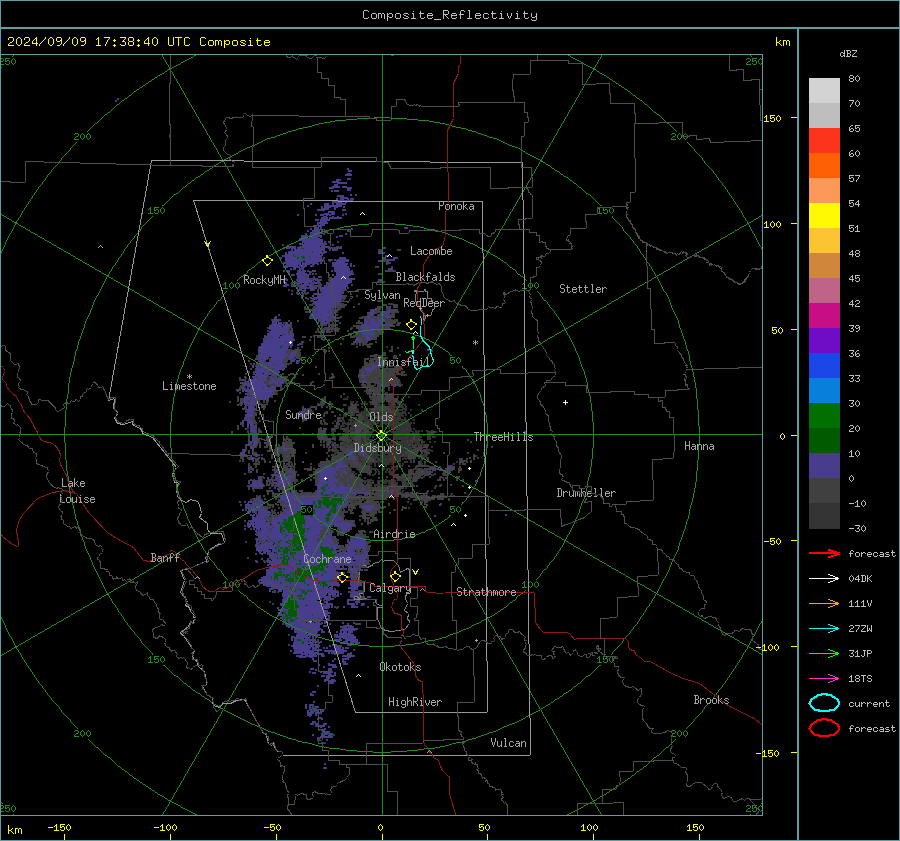This screenshot has width=900, height=841.
Task: Click the 60 dBZ red color swatch
Action: point(824,141)
